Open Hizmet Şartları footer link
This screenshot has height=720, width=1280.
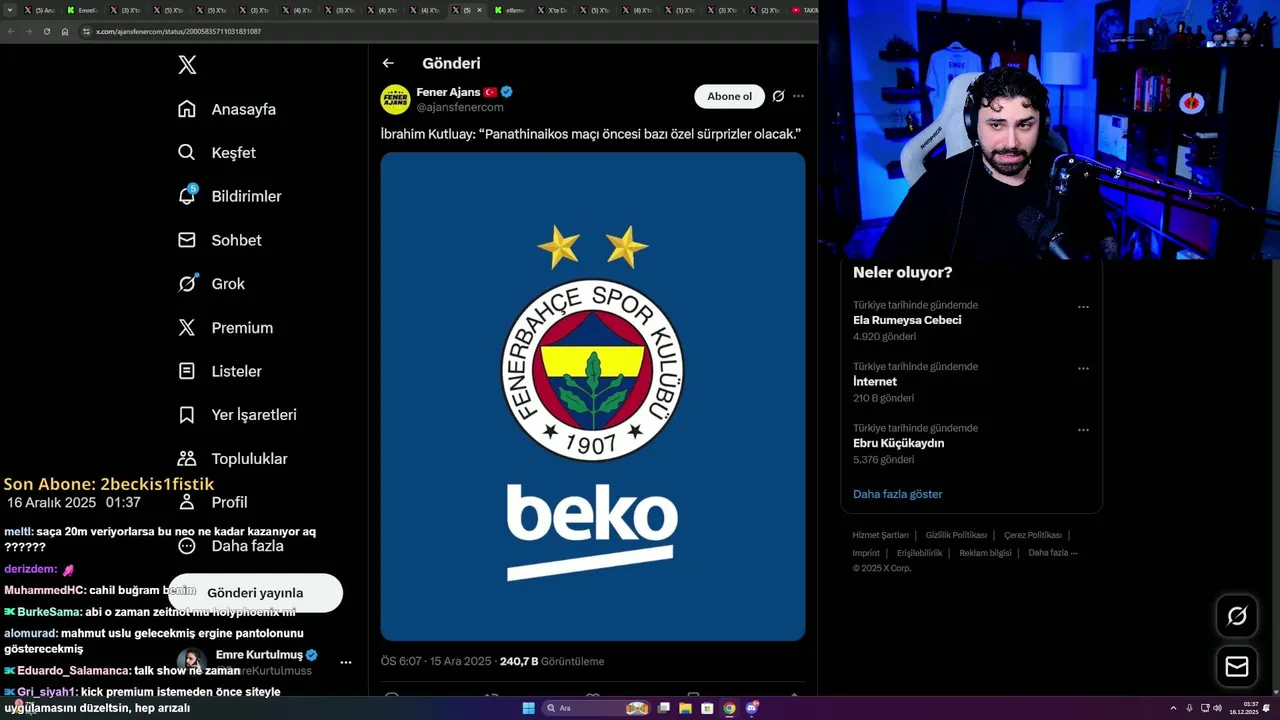point(880,535)
